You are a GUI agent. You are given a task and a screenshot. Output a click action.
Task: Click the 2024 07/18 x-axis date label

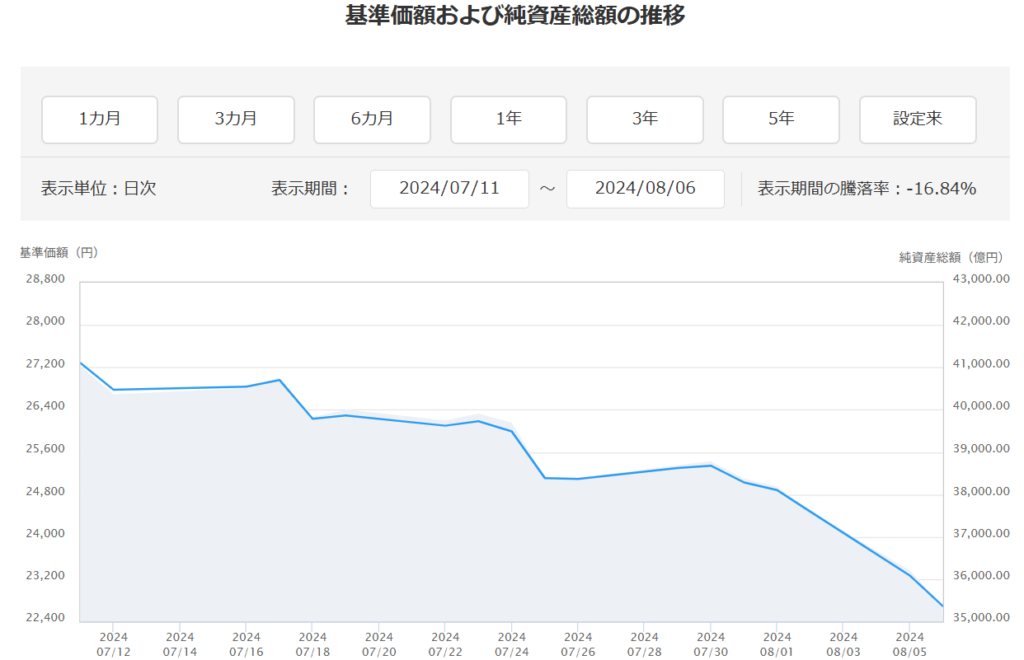pos(313,643)
